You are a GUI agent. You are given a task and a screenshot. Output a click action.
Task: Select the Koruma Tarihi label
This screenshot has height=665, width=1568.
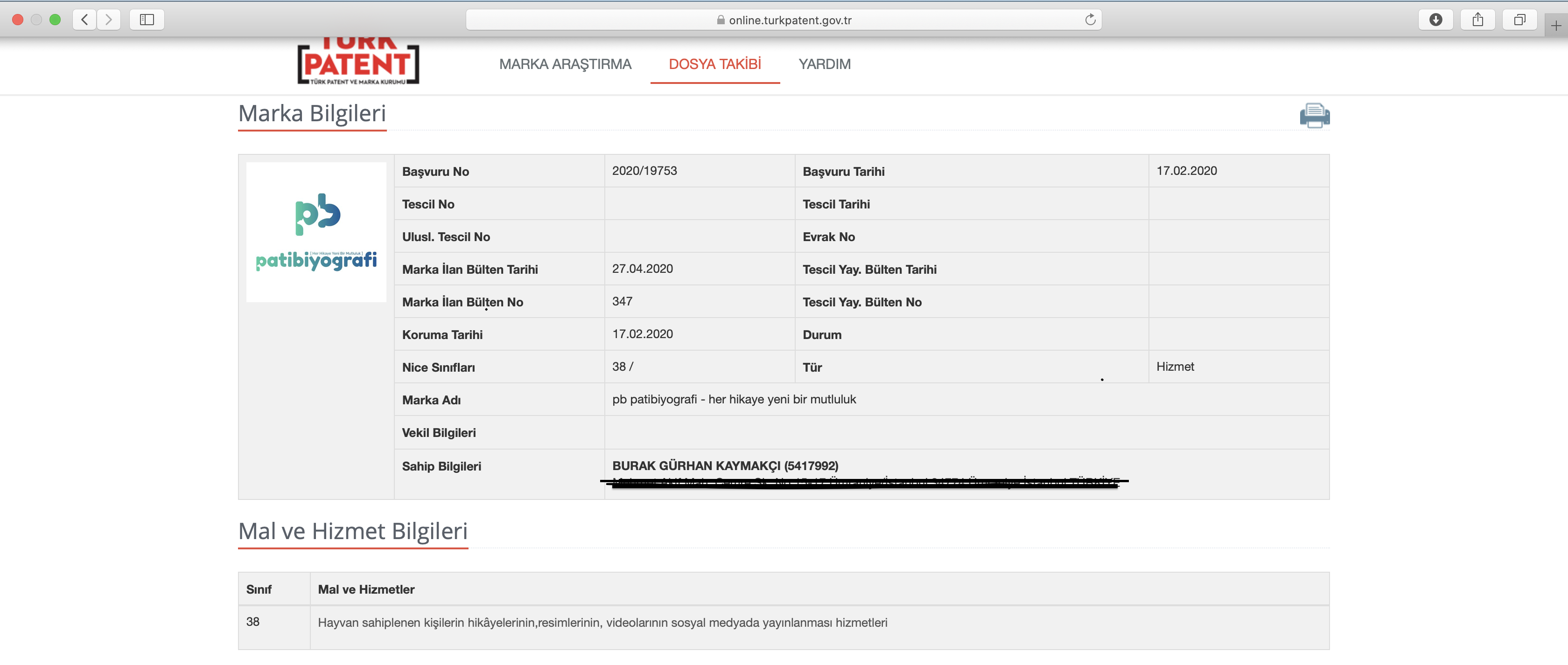(x=442, y=335)
